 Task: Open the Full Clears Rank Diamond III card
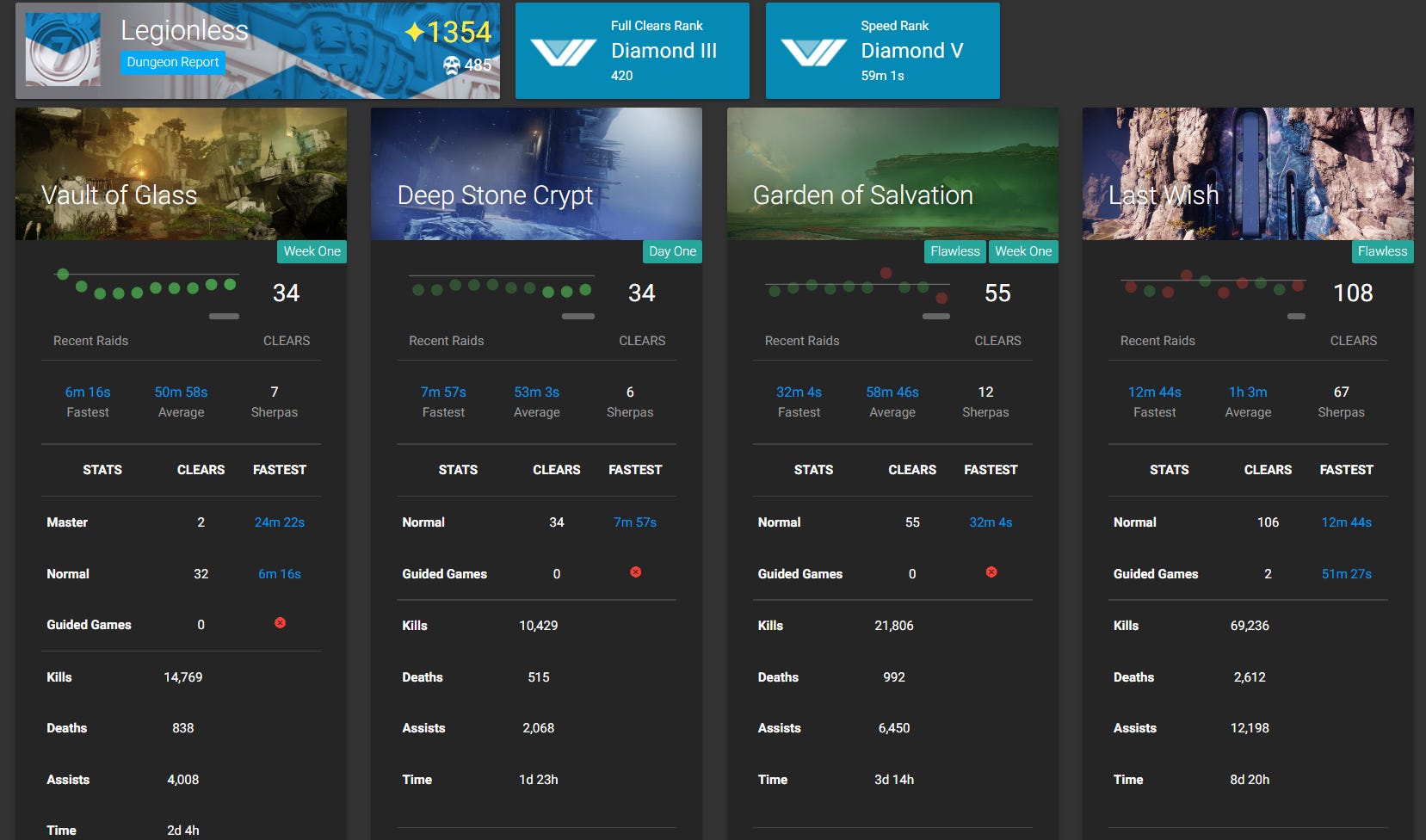tap(633, 51)
